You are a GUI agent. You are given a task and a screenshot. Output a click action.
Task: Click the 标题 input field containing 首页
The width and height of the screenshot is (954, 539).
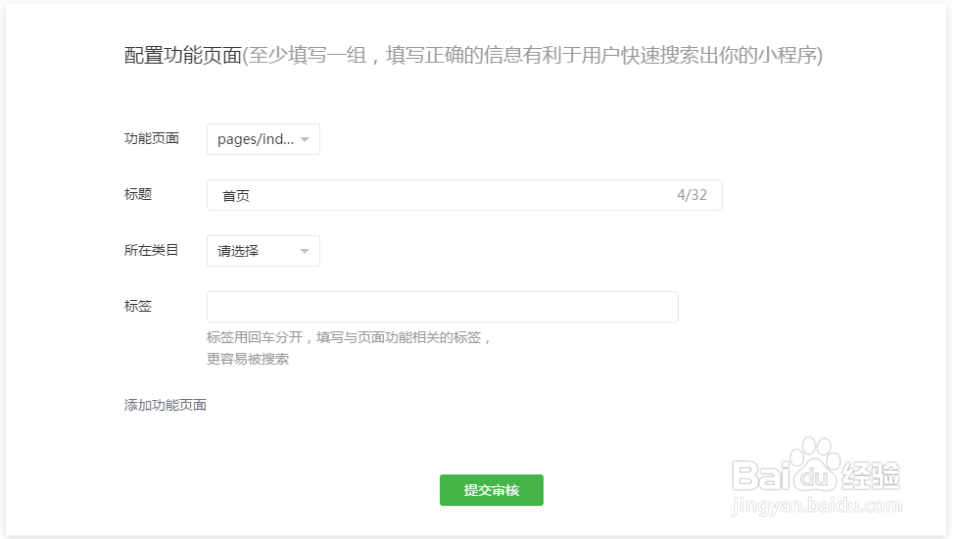464,195
